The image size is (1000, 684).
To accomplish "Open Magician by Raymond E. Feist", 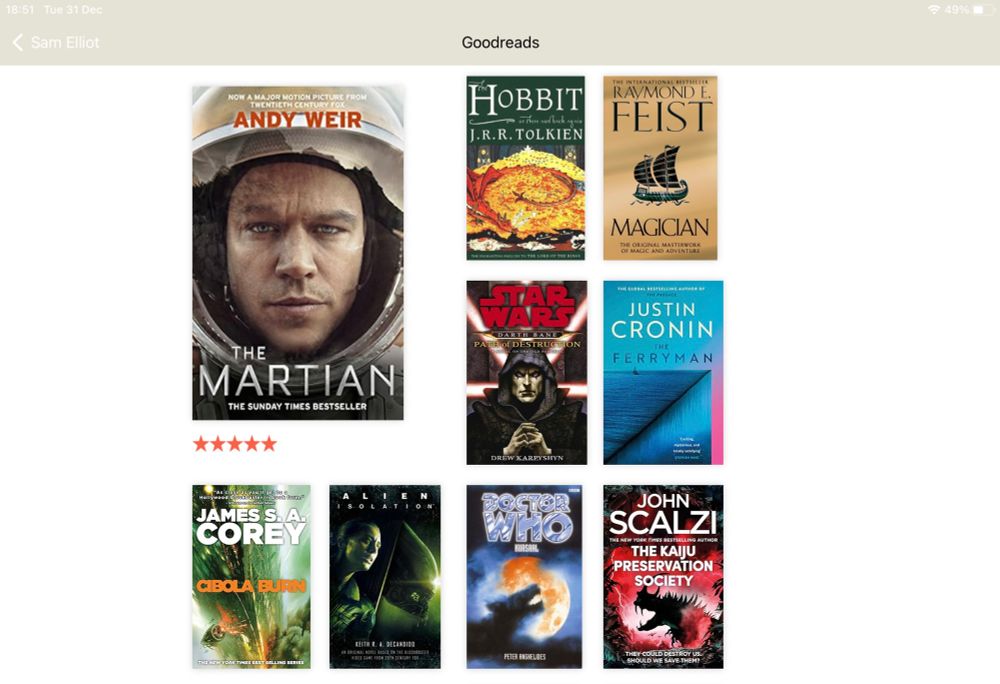I will [660, 168].
